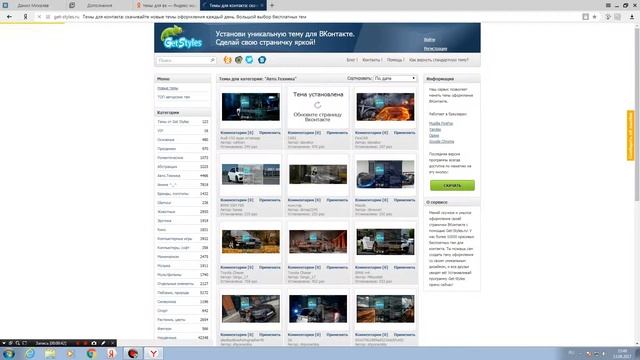Open Windows Start button

click(x=9, y=353)
